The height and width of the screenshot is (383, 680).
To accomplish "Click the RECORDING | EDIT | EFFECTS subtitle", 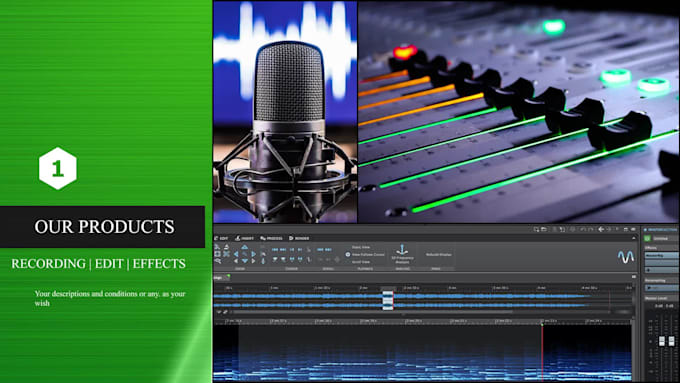I will (98, 264).
